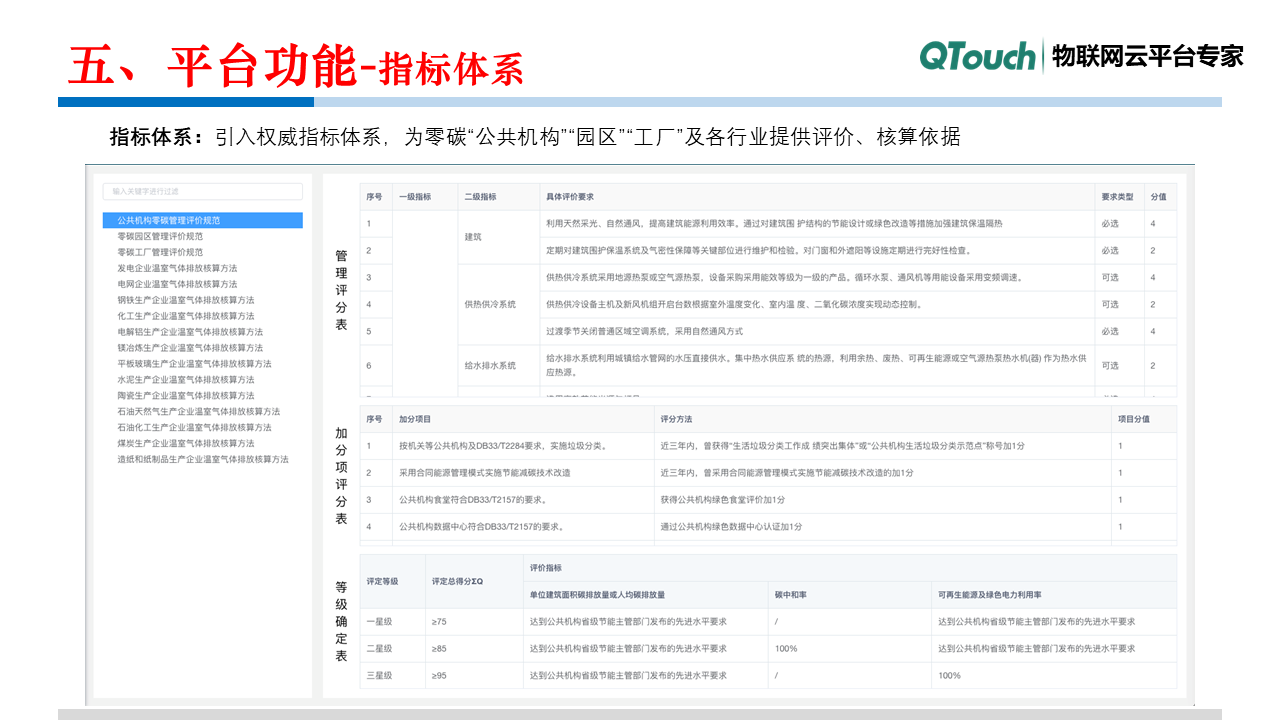Select 平板玻璃生产企业温室气体排放核算方法

pos(194,364)
